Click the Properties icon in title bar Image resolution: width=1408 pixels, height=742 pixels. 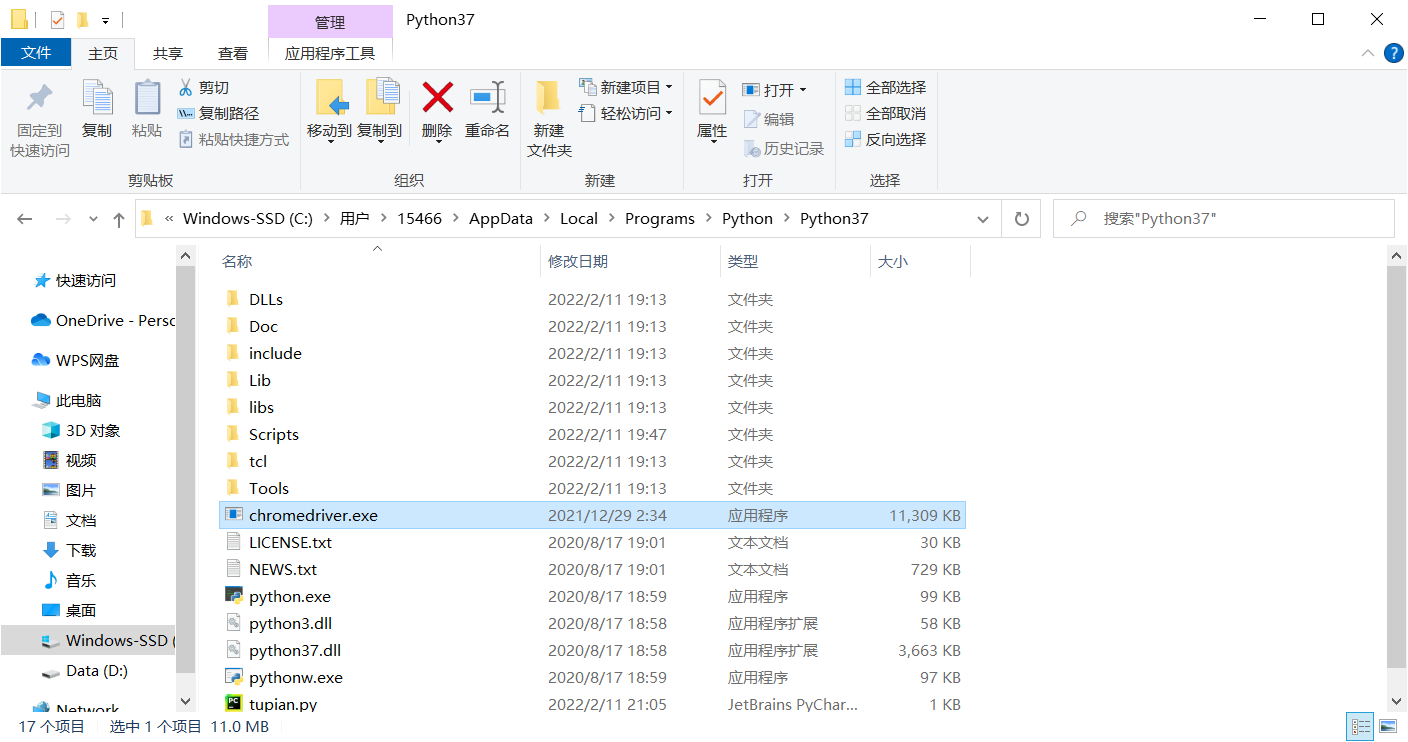click(x=57, y=19)
